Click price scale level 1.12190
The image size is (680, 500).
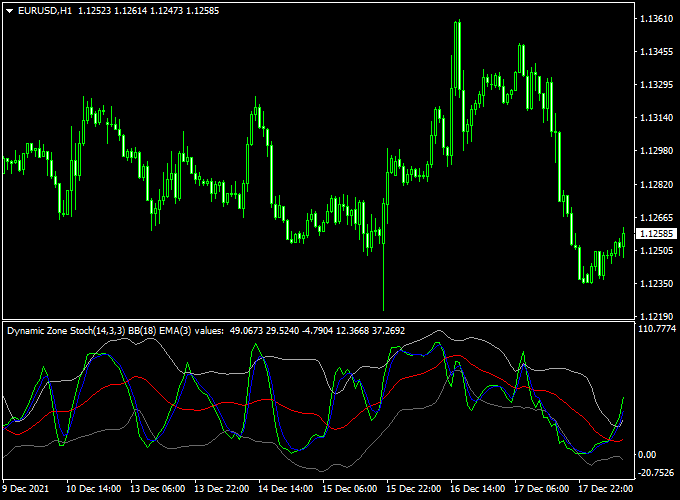coord(657,317)
